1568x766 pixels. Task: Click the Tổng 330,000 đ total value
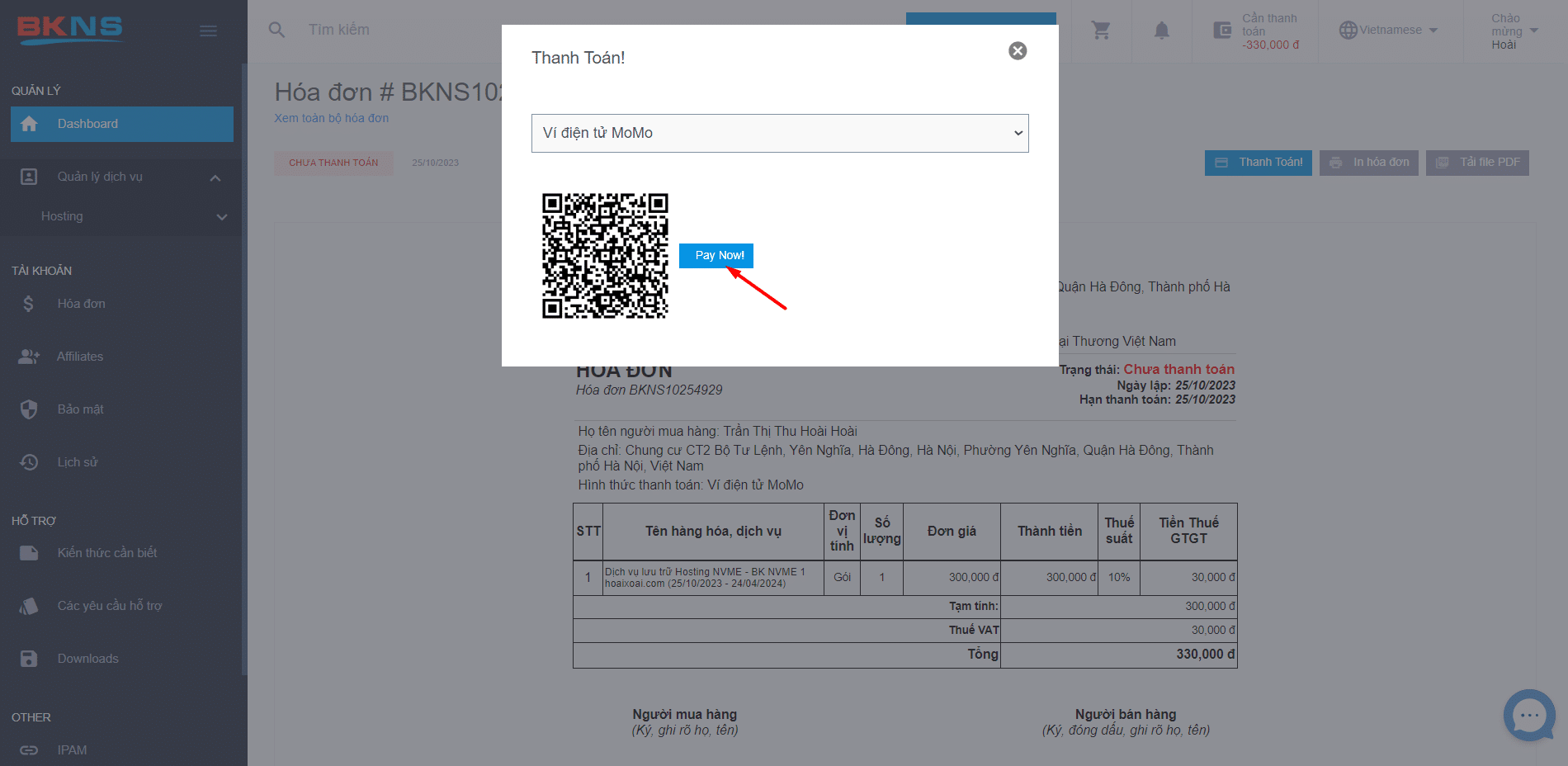(x=1206, y=655)
